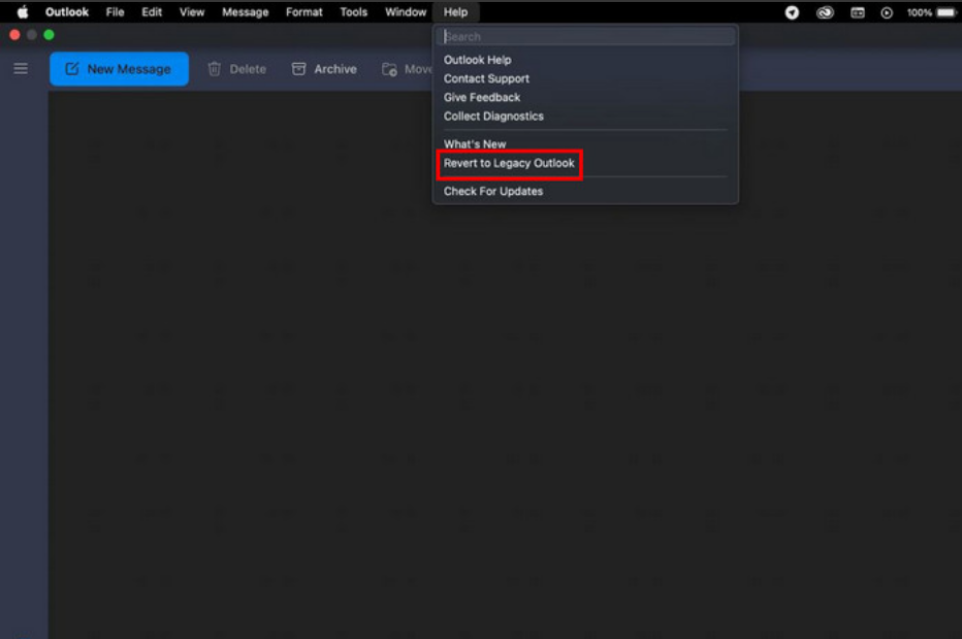
Task: Click the battery status icon
Action: coord(947,12)
